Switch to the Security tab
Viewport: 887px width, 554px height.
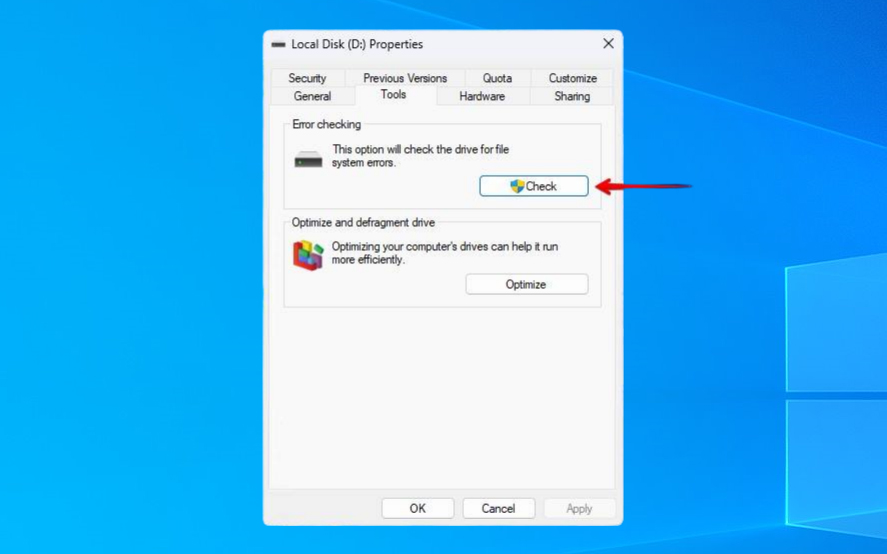pos(307,78)
